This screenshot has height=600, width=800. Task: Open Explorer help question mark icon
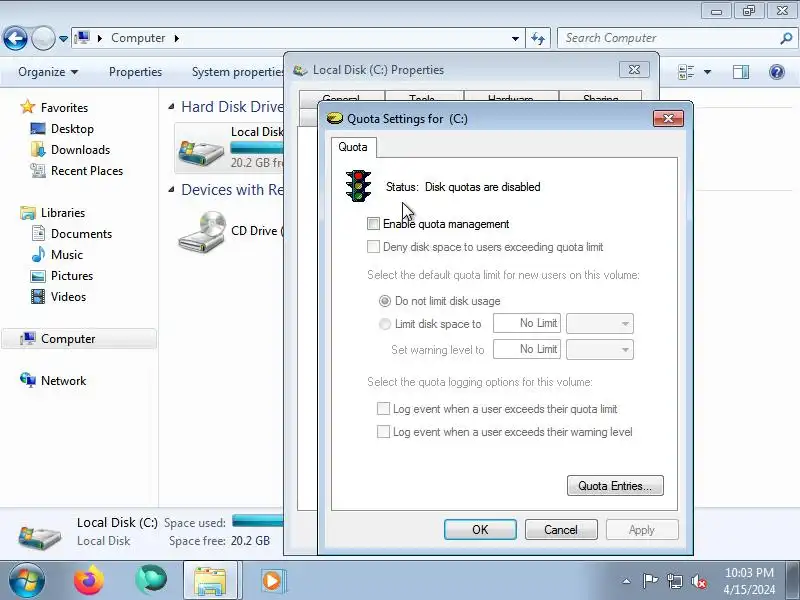(x=777, y=72)
